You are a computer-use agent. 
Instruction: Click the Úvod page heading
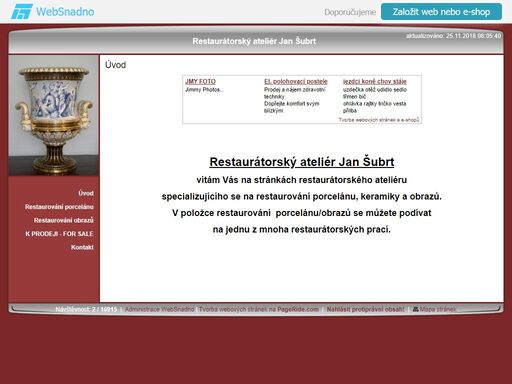[x=115, y=65]
